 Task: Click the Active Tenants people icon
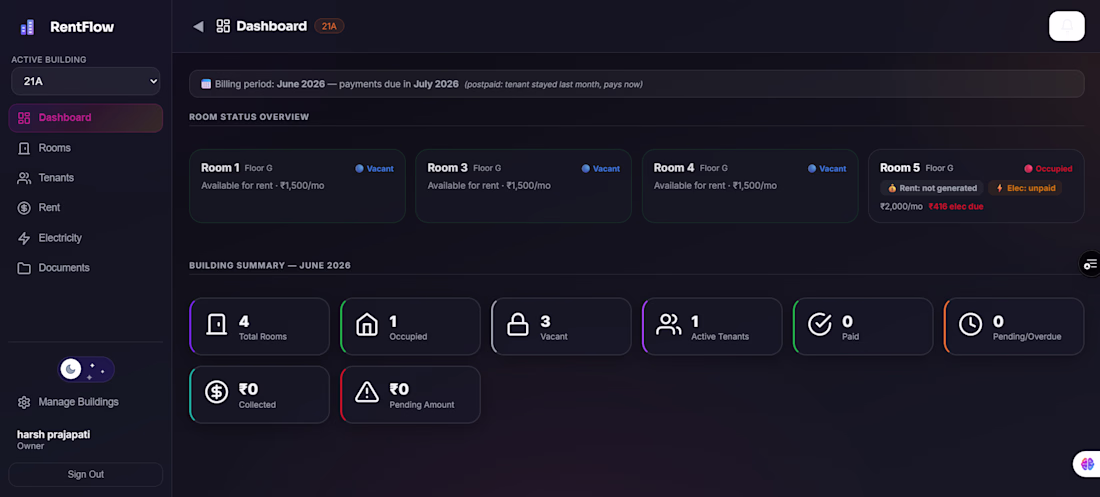[x=669, y=325]
